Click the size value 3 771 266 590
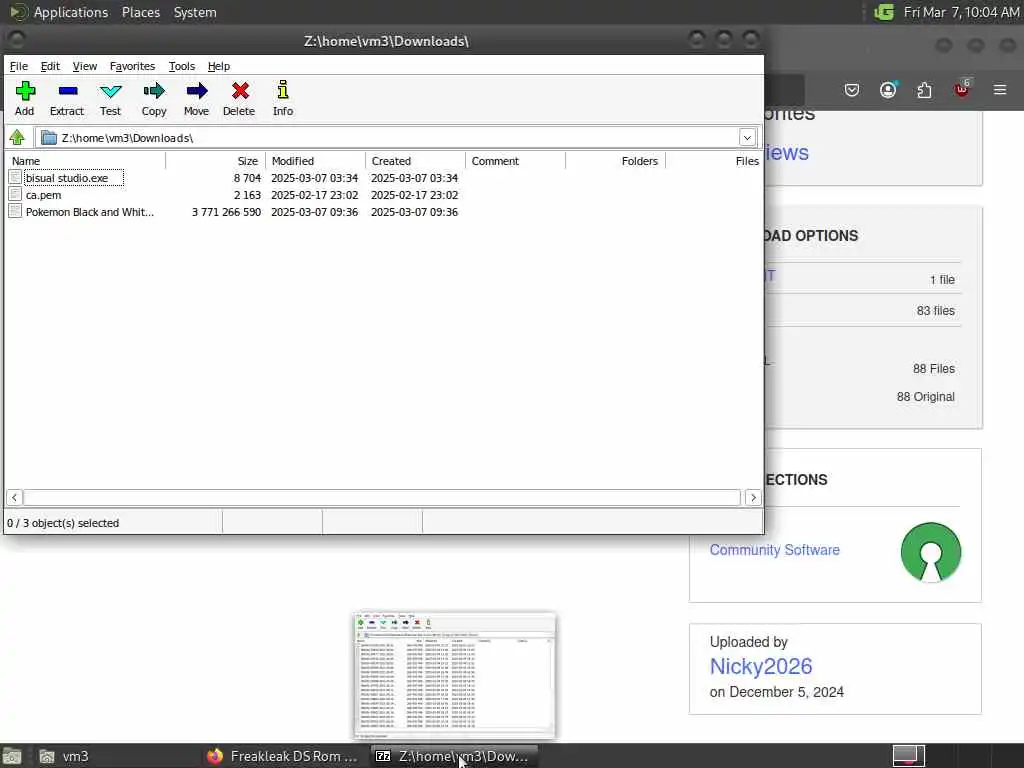The height and width of the screenshot is (768, 1024). tap(227, 212)
